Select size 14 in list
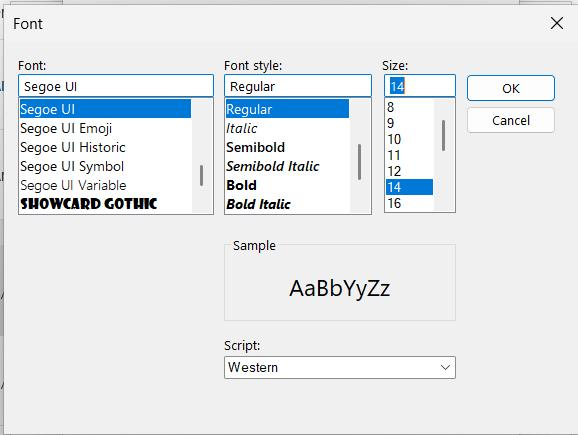 pyautogui.click(x=409, y=187)
